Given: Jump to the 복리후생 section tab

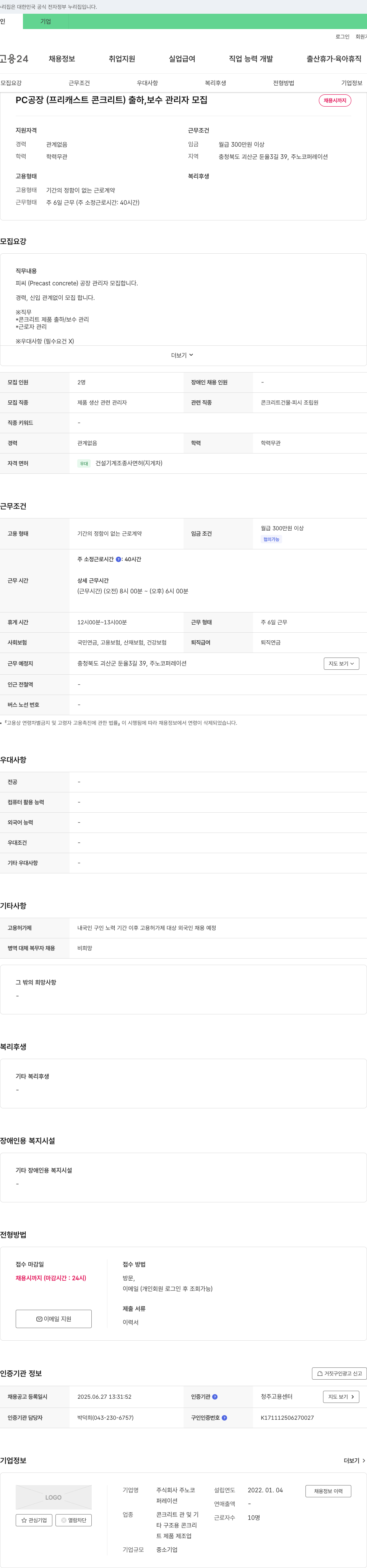Looking at the screenshot, I should tap(216, 83).
